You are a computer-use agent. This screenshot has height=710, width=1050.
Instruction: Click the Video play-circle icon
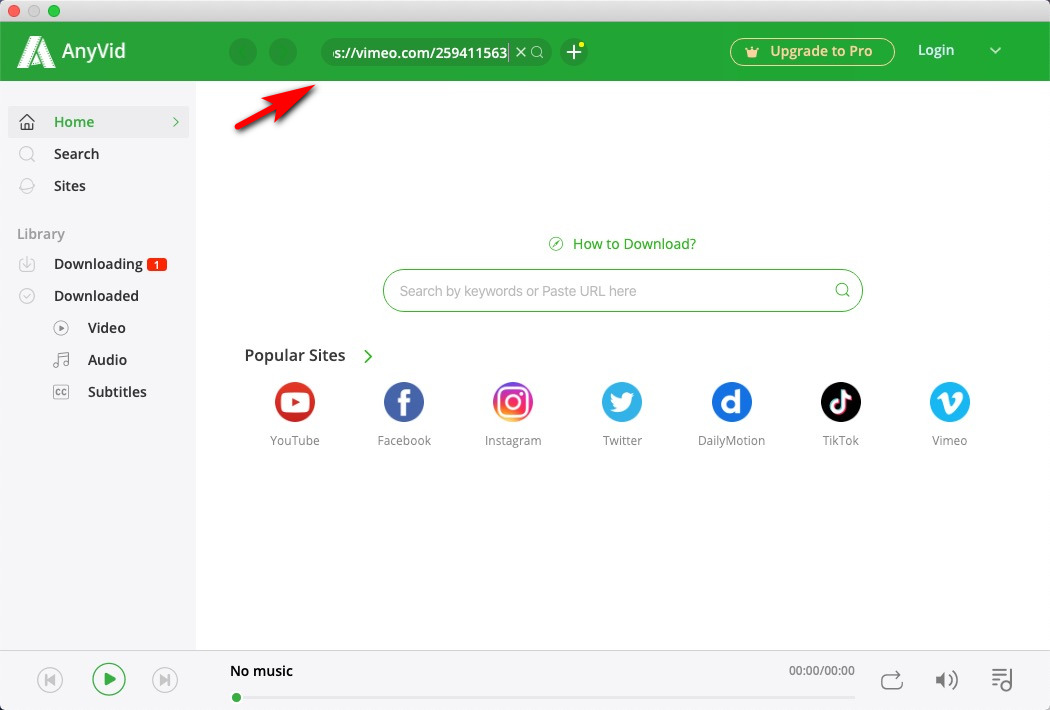pyautogui.click(x=61, y=328)
